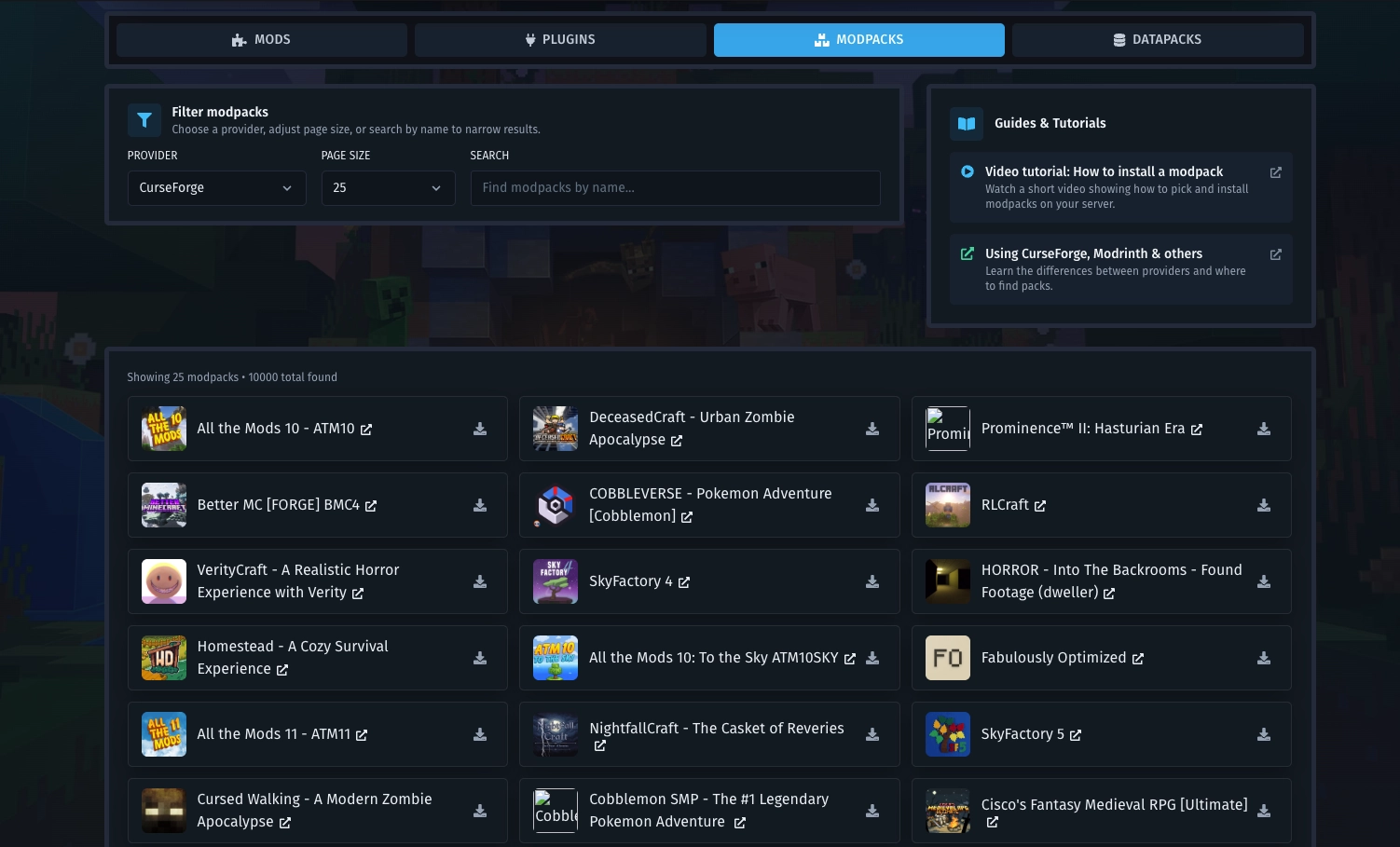Open the Provider dropdown showing CurseForge
Screen dimensions: 1400x847
(x=216, y=188)
